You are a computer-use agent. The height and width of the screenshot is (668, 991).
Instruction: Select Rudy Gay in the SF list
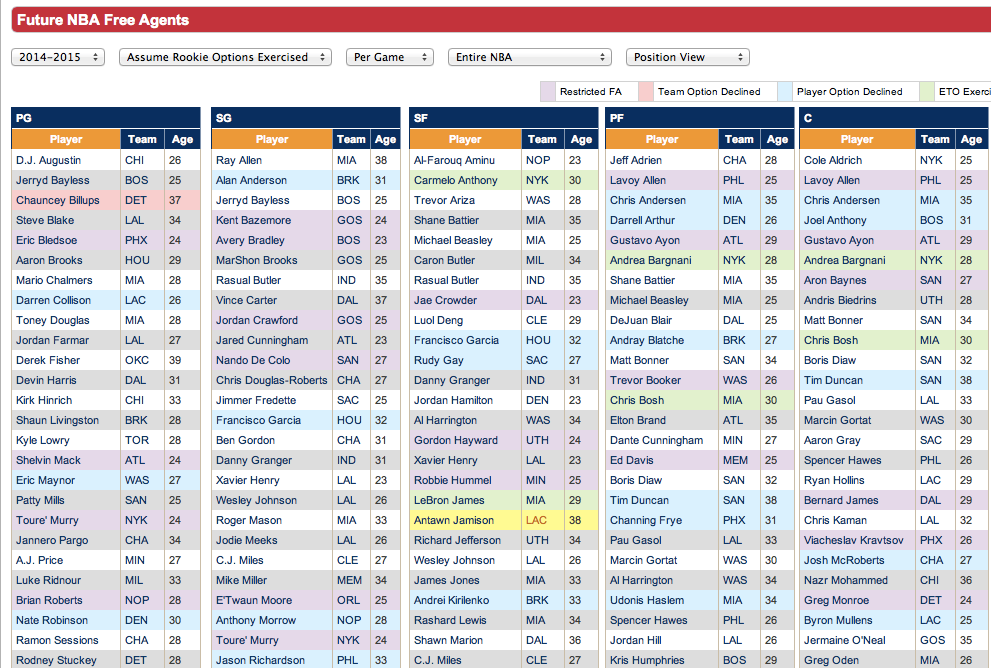click(439, 360)
